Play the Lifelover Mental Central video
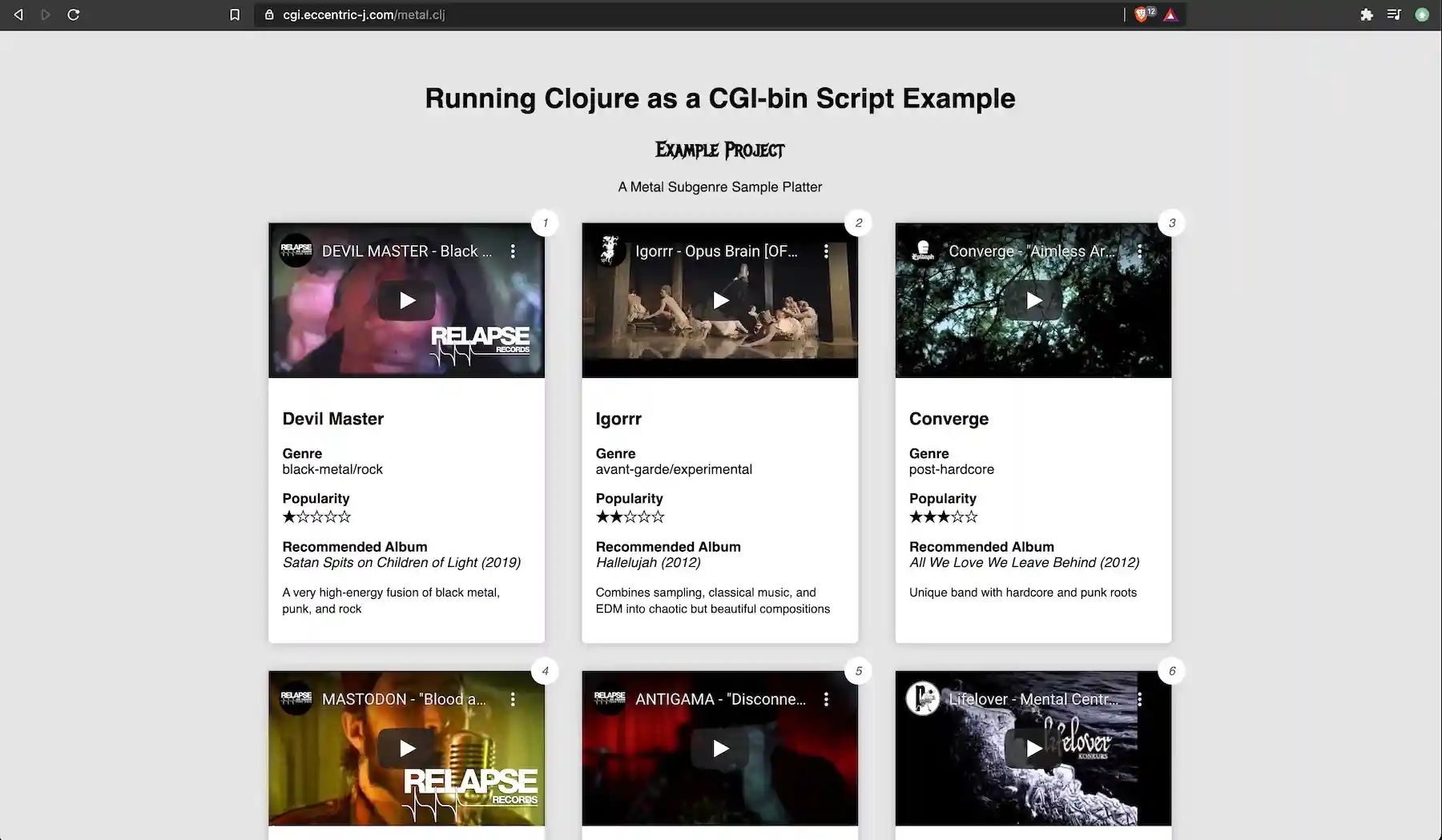 [1033, 748]
